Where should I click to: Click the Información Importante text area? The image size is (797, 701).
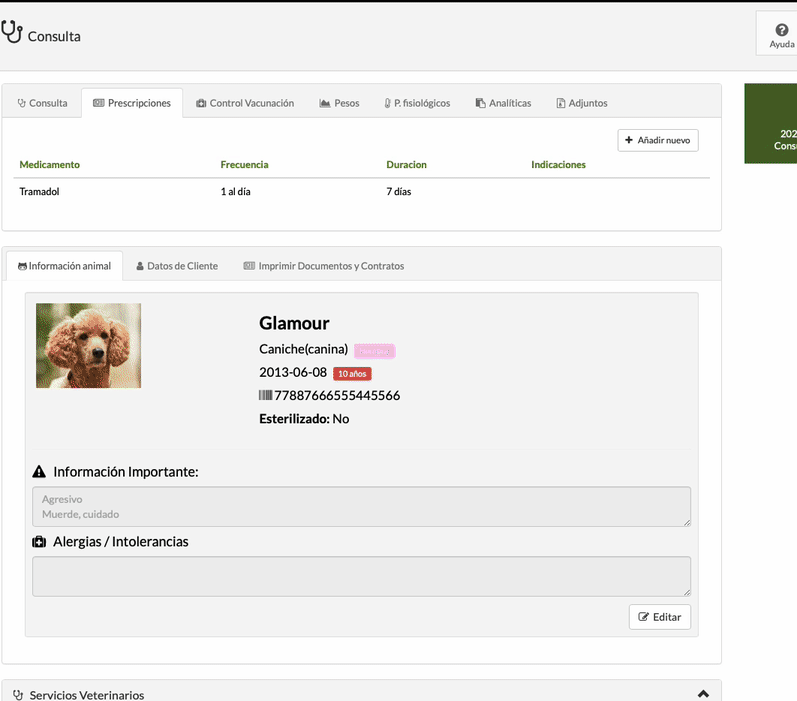[361, 506]
